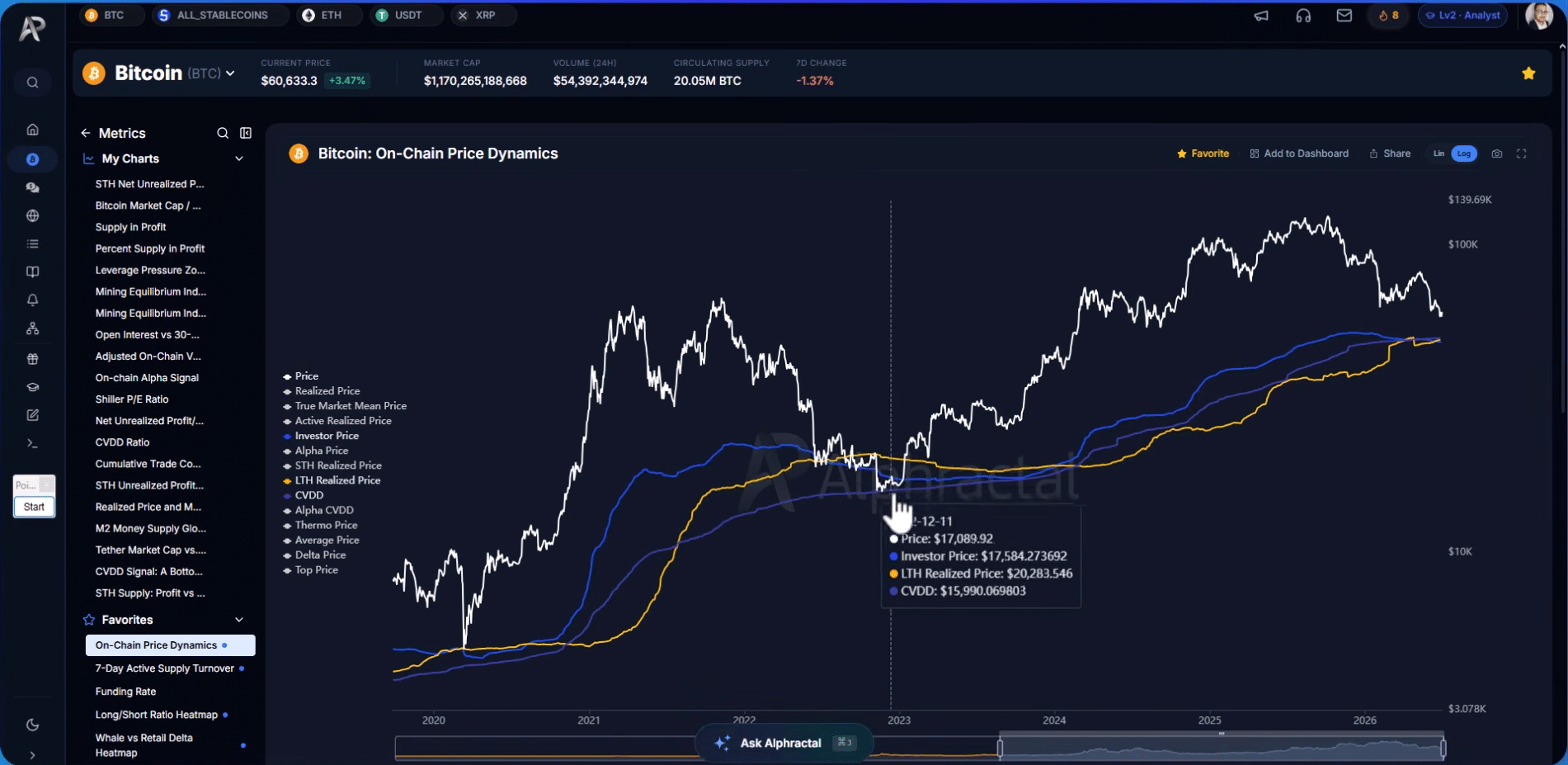1568x765 pixels.
Task: Go to the Home icon in sidebar
Action: coord(32,130)
